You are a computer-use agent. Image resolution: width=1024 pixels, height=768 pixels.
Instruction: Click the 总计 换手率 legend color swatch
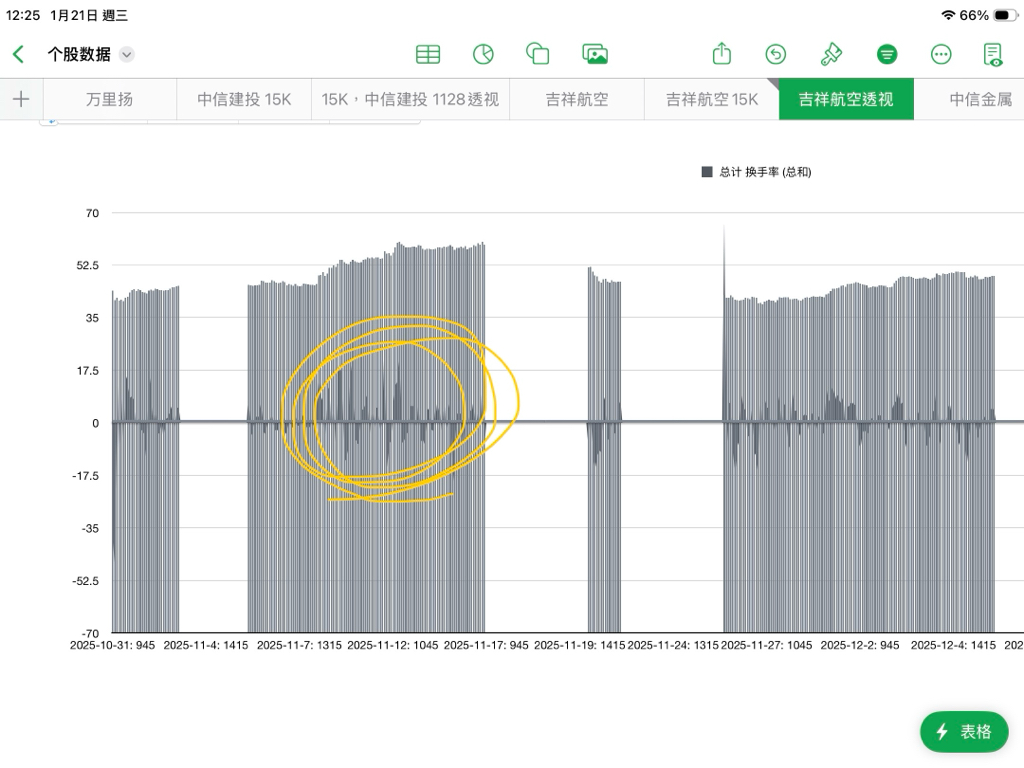click(x=707, y=172)
